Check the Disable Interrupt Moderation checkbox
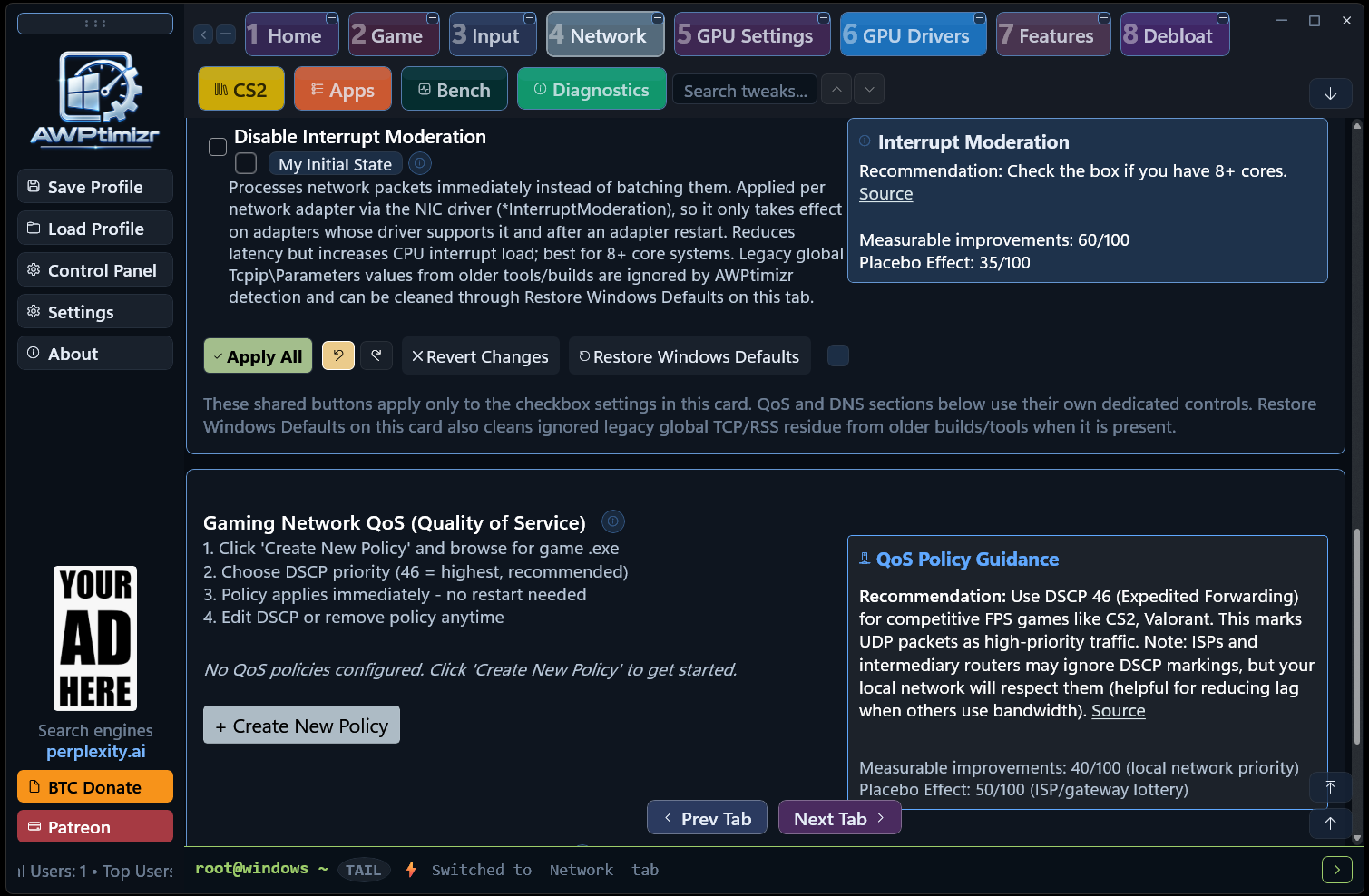The height and width of the screenshot is (896, 1369). pyautogui.click(x=218, y=147)
